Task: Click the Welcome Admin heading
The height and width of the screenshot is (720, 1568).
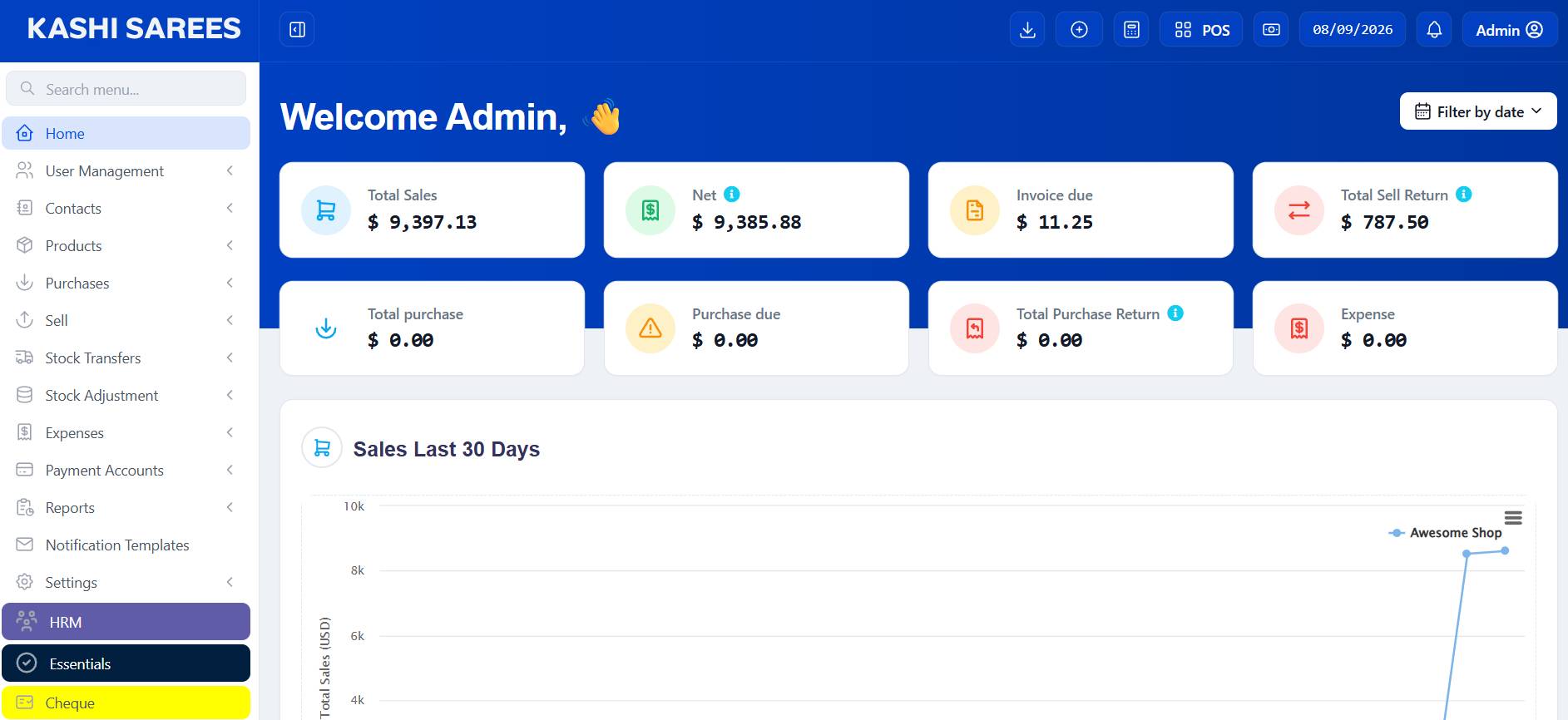Action: (423, 116)
